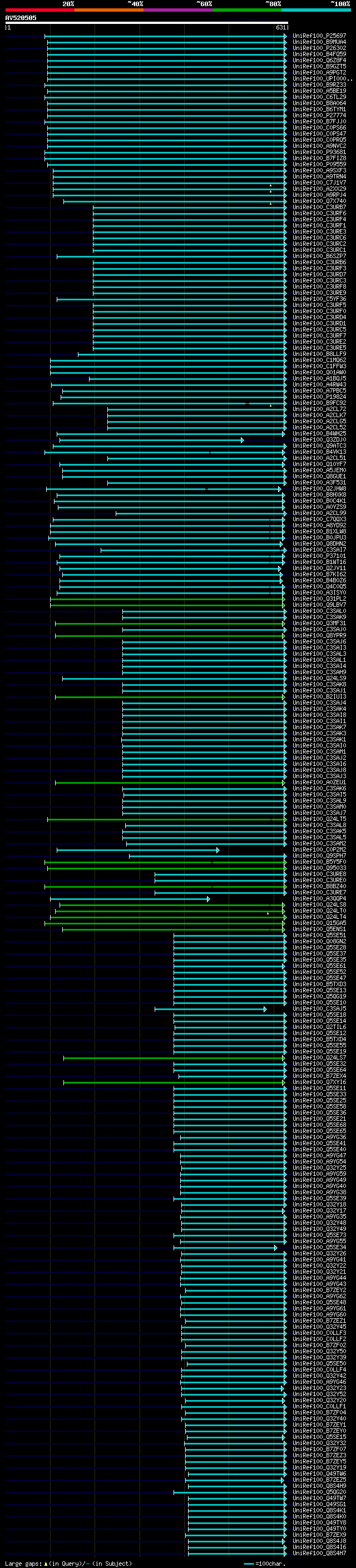
Task: Select the UniRef100_B7FIZ8 label
Action: tap(319, 159)
